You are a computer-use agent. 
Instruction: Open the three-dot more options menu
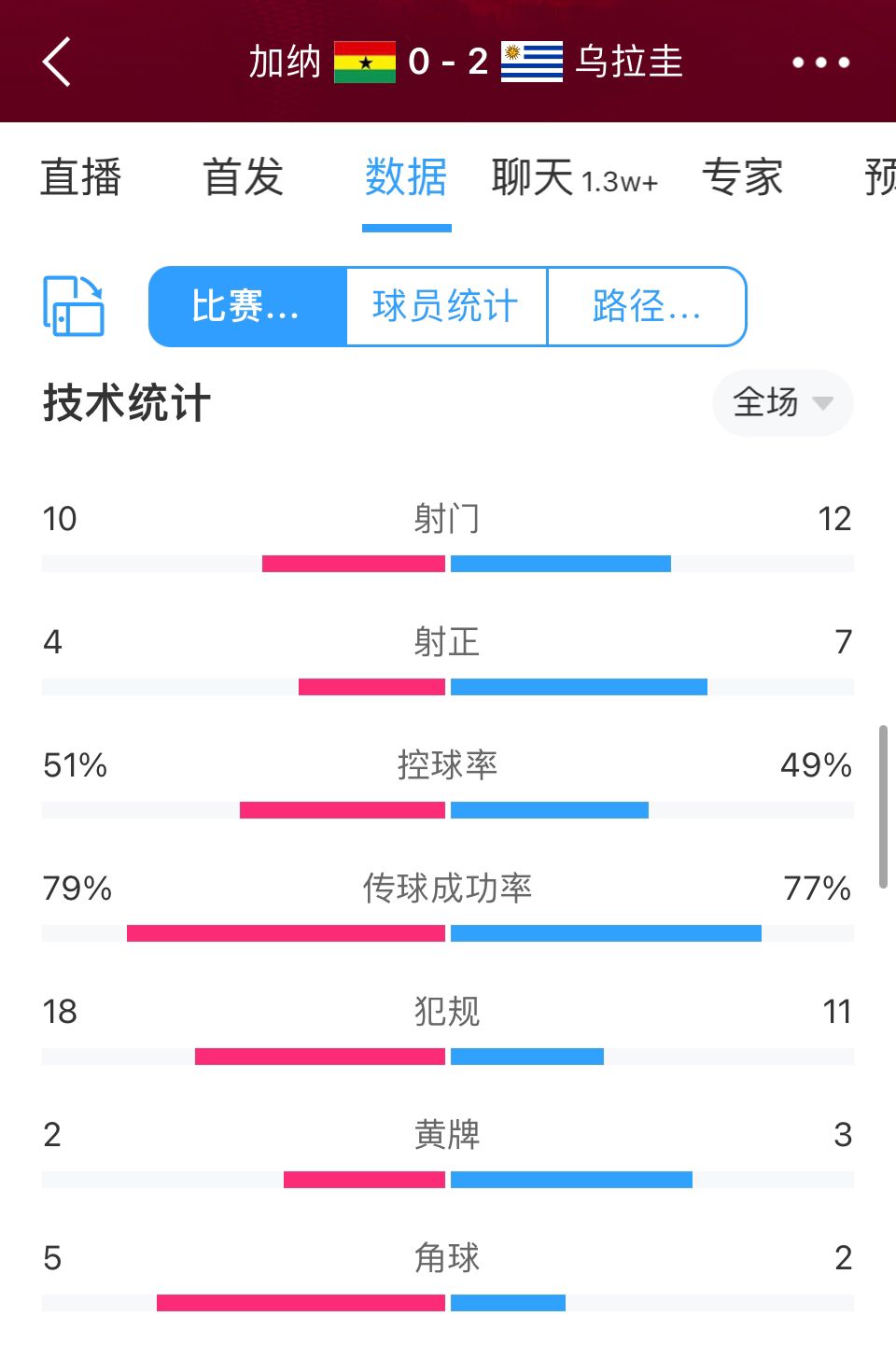tap(821, 63)
